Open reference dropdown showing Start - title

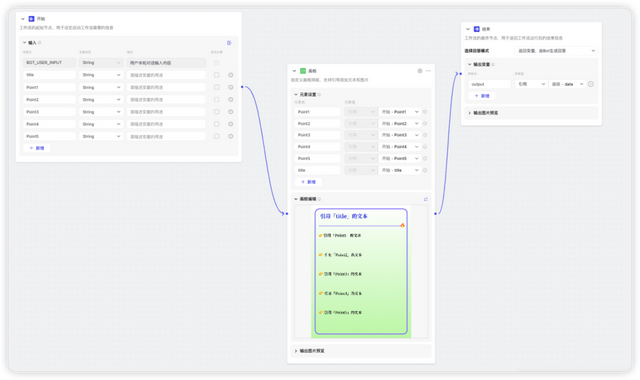coord(400,170)
